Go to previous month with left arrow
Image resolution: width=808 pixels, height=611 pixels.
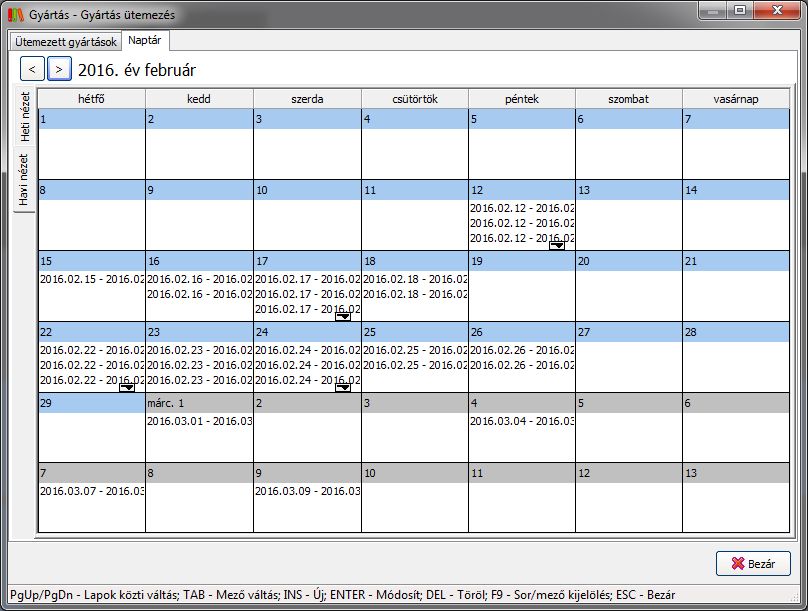(32, 69)
